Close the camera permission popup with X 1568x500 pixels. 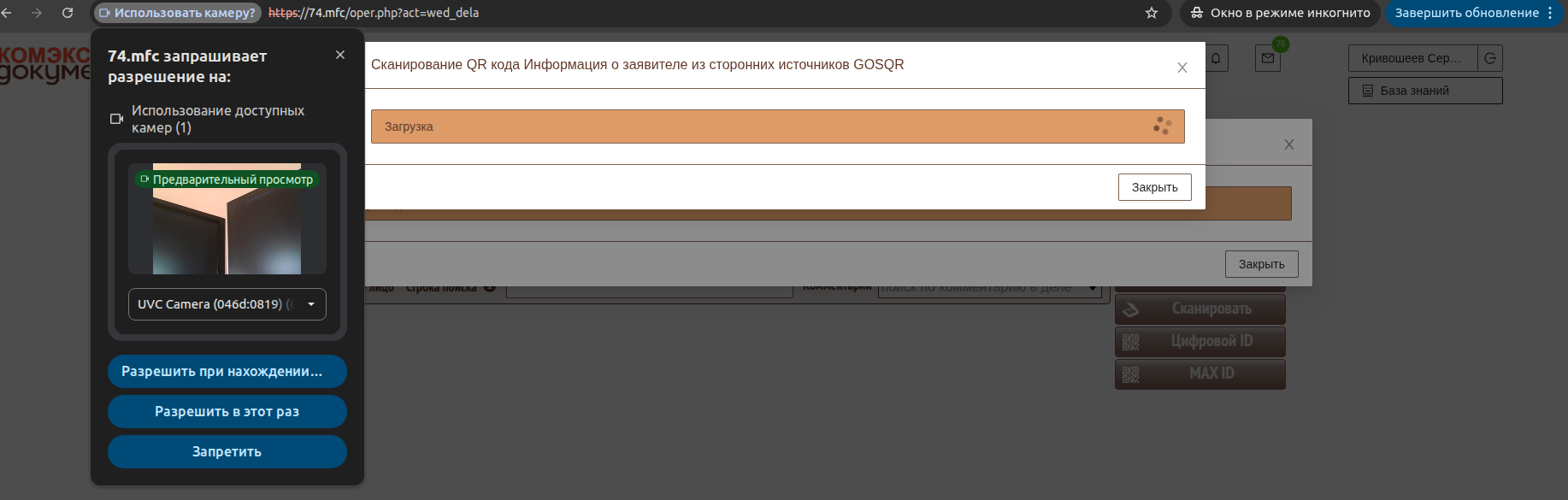(340, 55)
